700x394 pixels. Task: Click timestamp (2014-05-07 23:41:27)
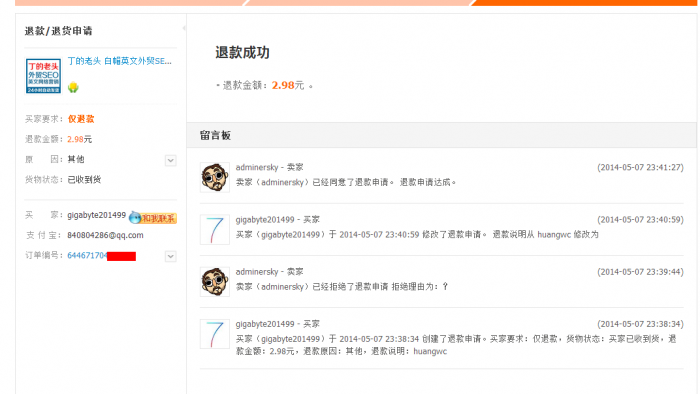(640, 167)
